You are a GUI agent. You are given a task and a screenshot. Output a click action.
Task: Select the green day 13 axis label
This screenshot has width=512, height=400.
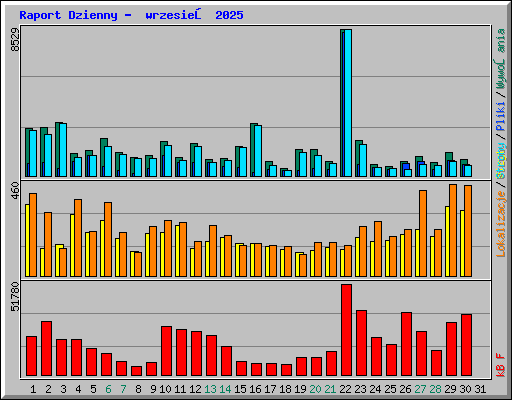click(x=210, y=389)
